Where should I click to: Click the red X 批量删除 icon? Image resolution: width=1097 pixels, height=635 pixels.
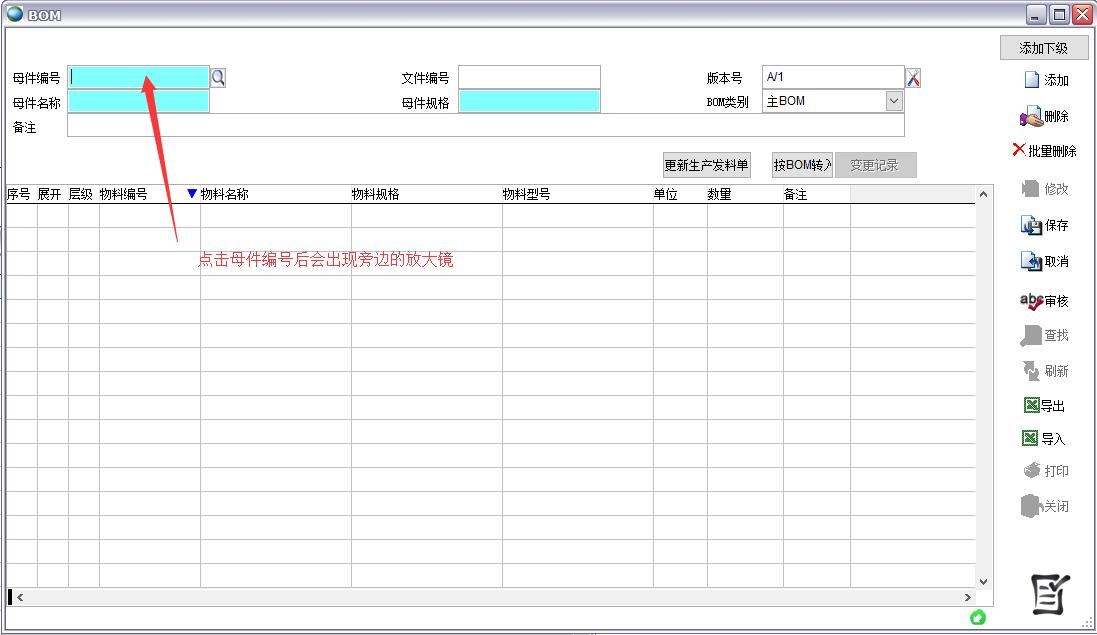tap(1019, 150)
